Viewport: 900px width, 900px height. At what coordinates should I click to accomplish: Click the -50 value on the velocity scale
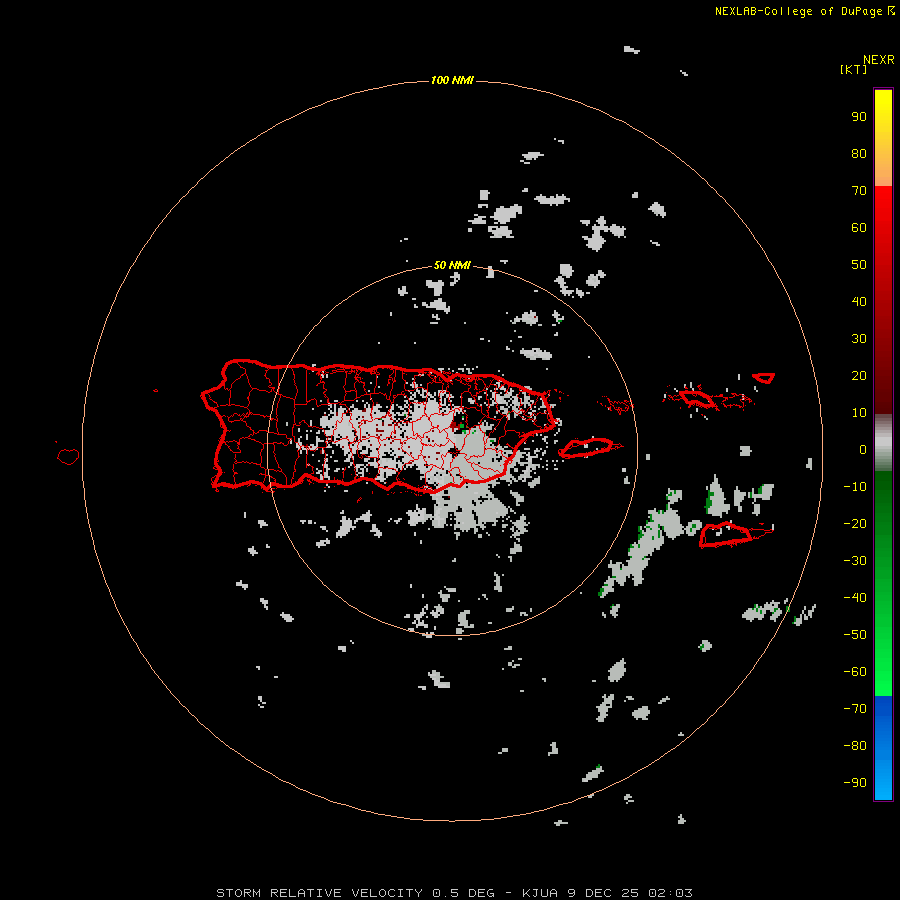coord(855,635)
